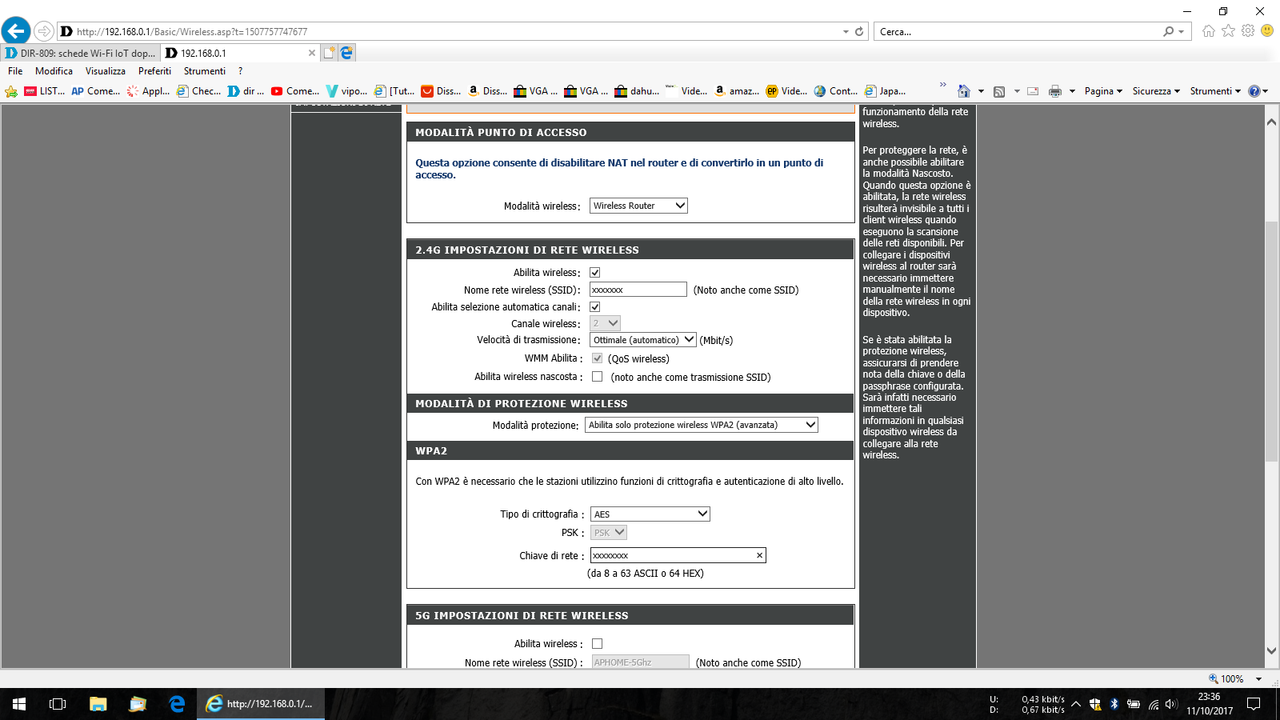Viewport: 1280px width, 720px height.
Task: Clear the Chiave di rete field with X
Action: [x=759, y=555]
